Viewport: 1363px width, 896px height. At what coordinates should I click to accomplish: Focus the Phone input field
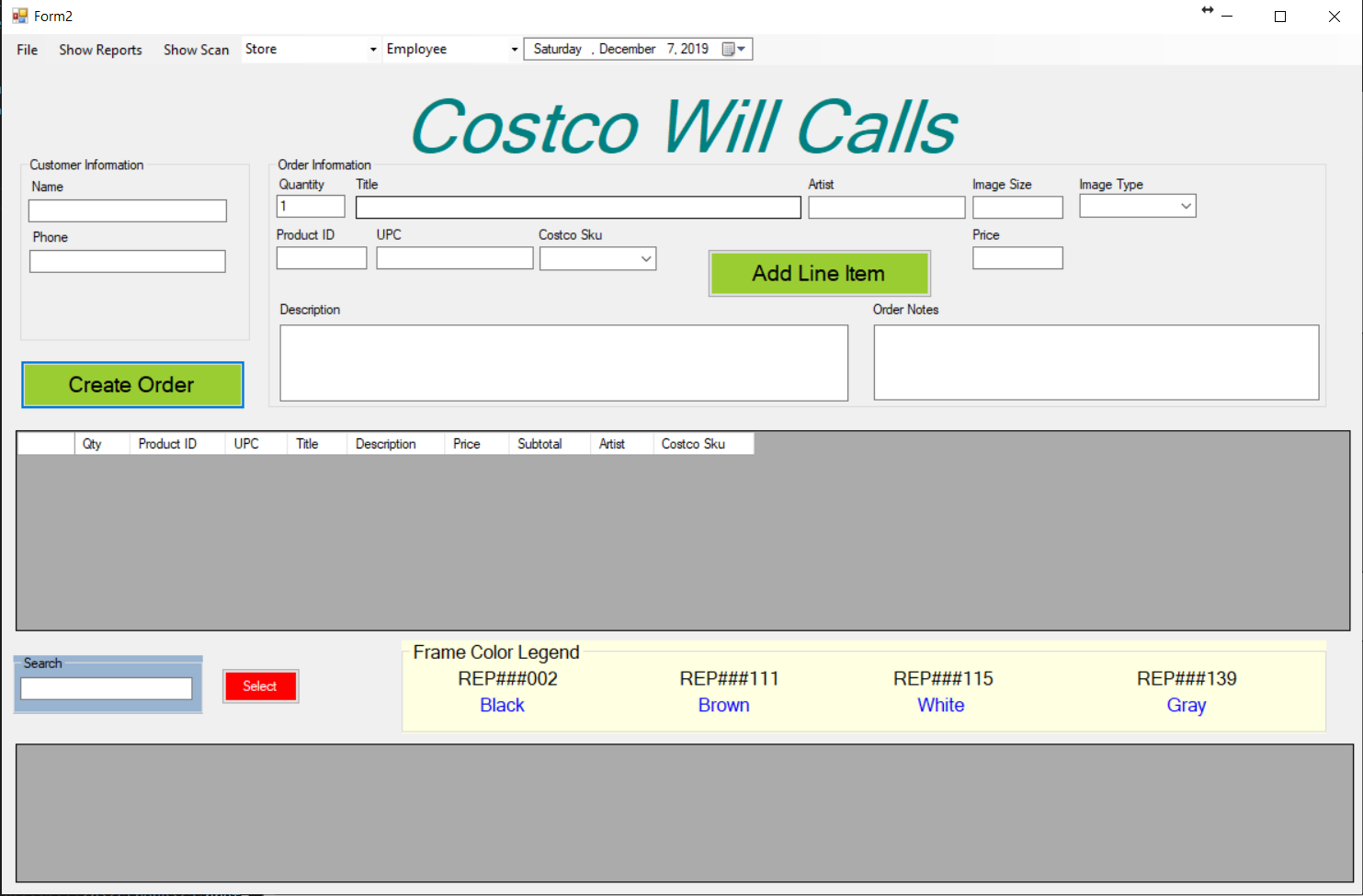point(128,262)
